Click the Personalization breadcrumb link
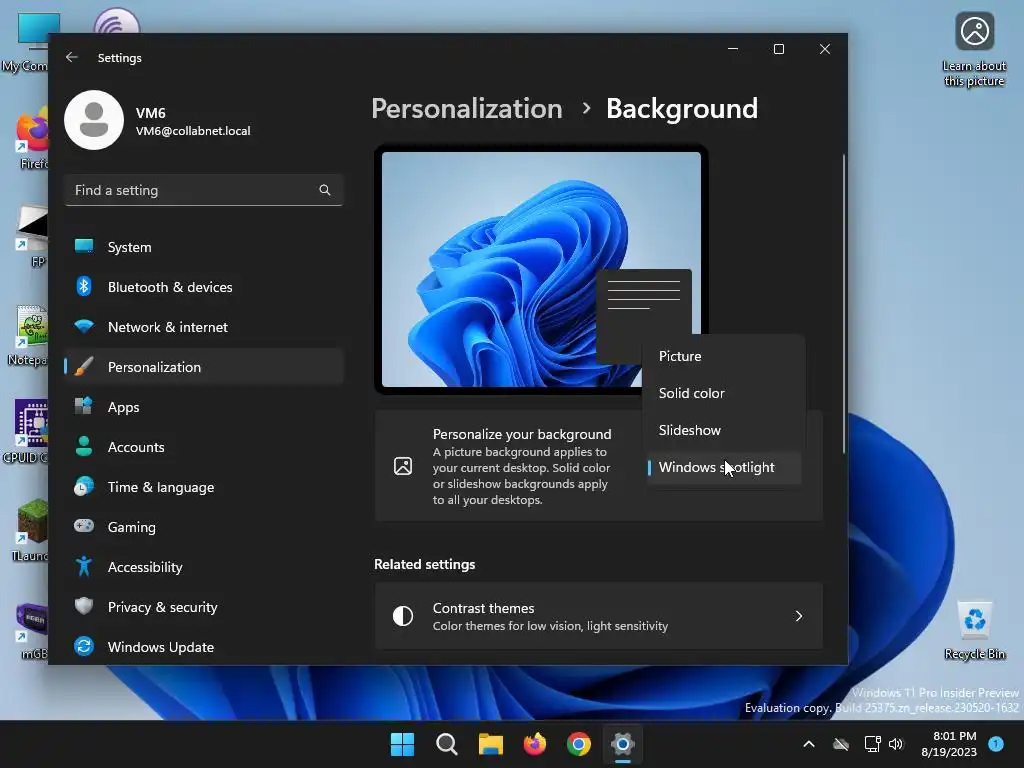 coord(467,108)
